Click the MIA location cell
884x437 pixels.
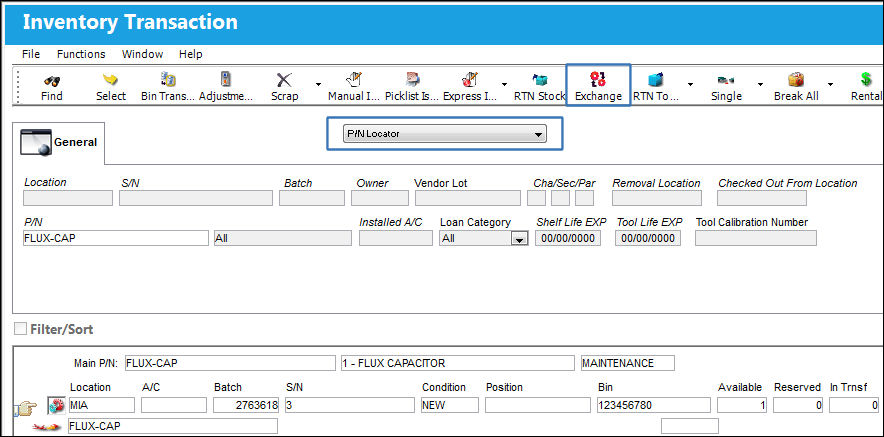(101, 405)
